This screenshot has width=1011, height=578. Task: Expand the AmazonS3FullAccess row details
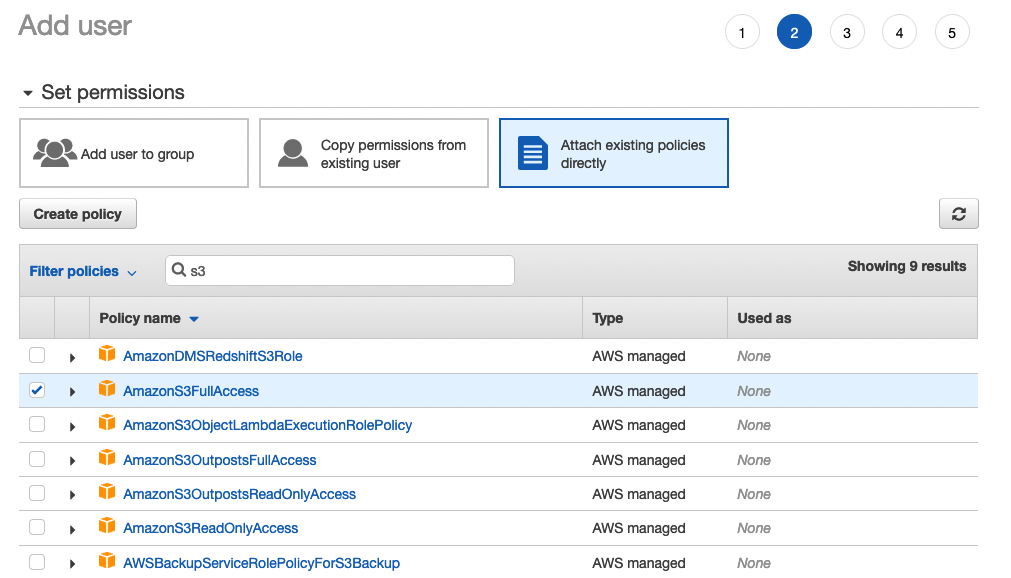pyautogui.click(x=72, y=392)
